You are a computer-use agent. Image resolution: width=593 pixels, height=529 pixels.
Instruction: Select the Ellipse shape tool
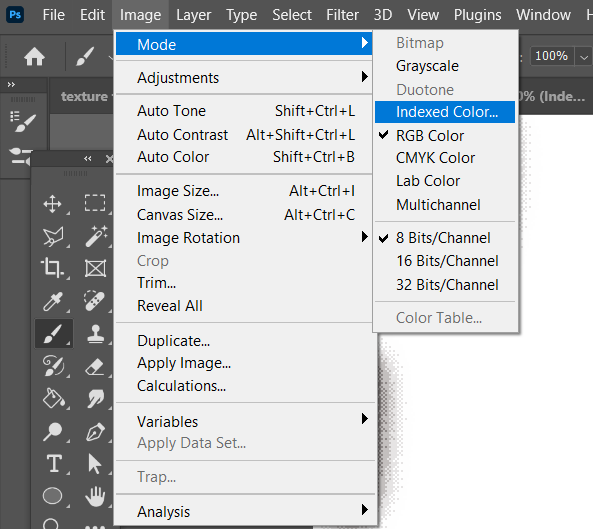pos(52,496)
